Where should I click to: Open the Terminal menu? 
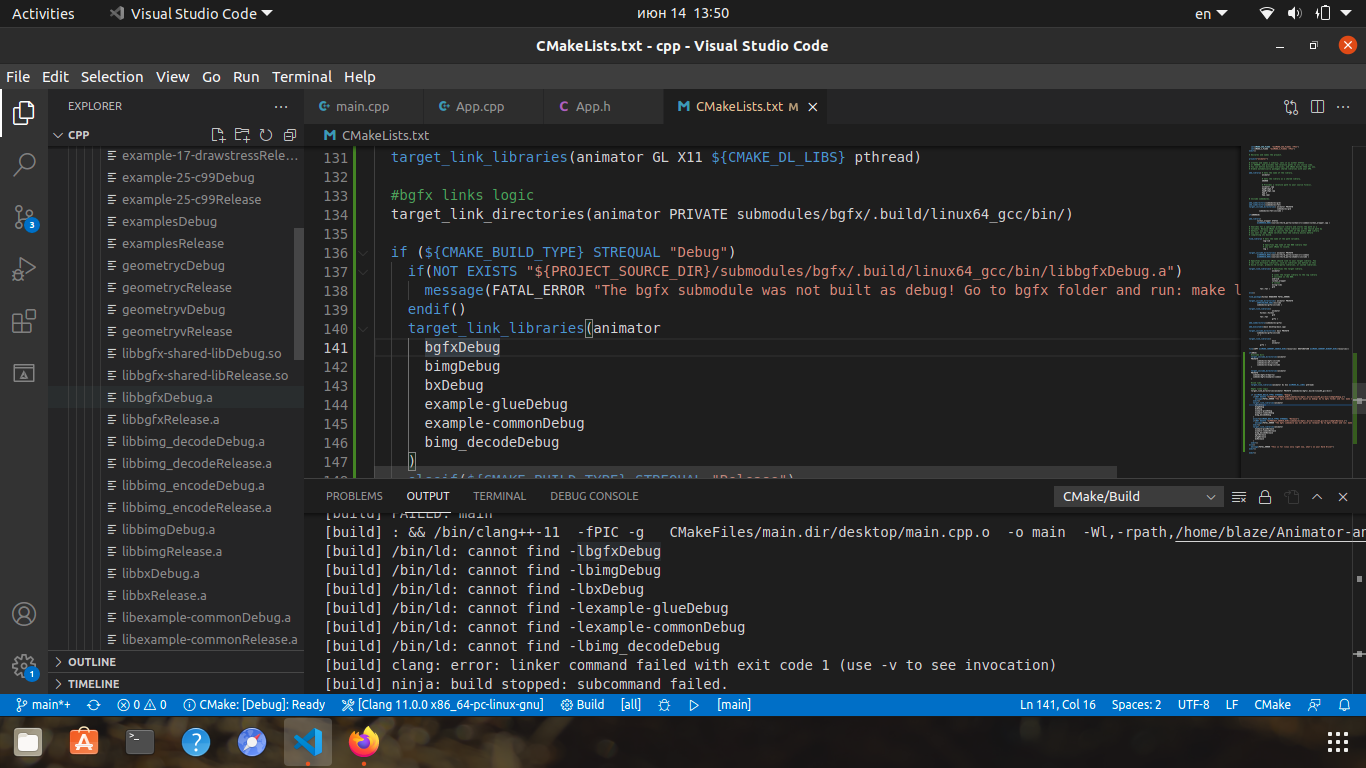click(x=302, y=76)
